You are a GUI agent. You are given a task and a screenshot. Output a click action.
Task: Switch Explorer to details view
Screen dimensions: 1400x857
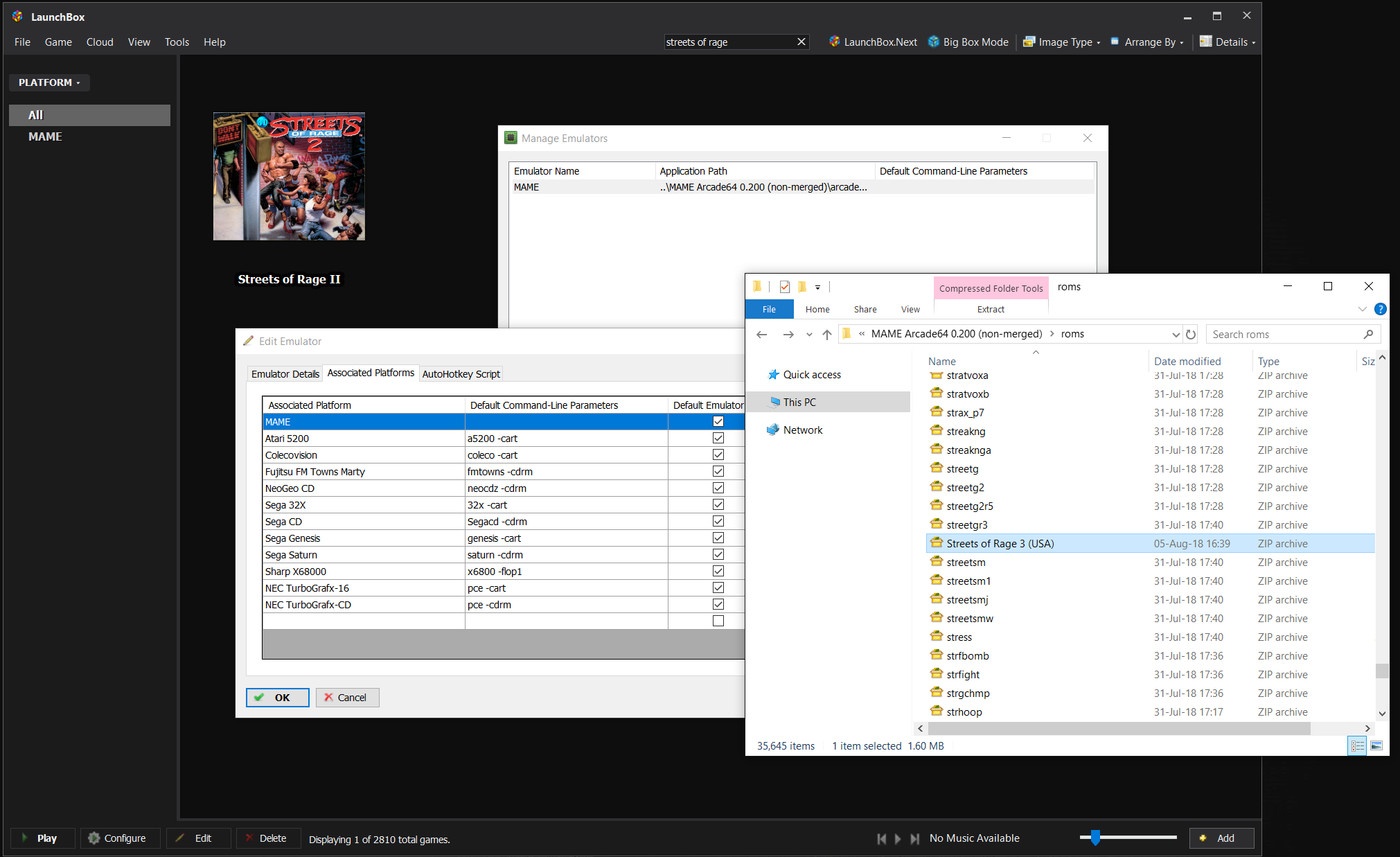point(1357,746)
